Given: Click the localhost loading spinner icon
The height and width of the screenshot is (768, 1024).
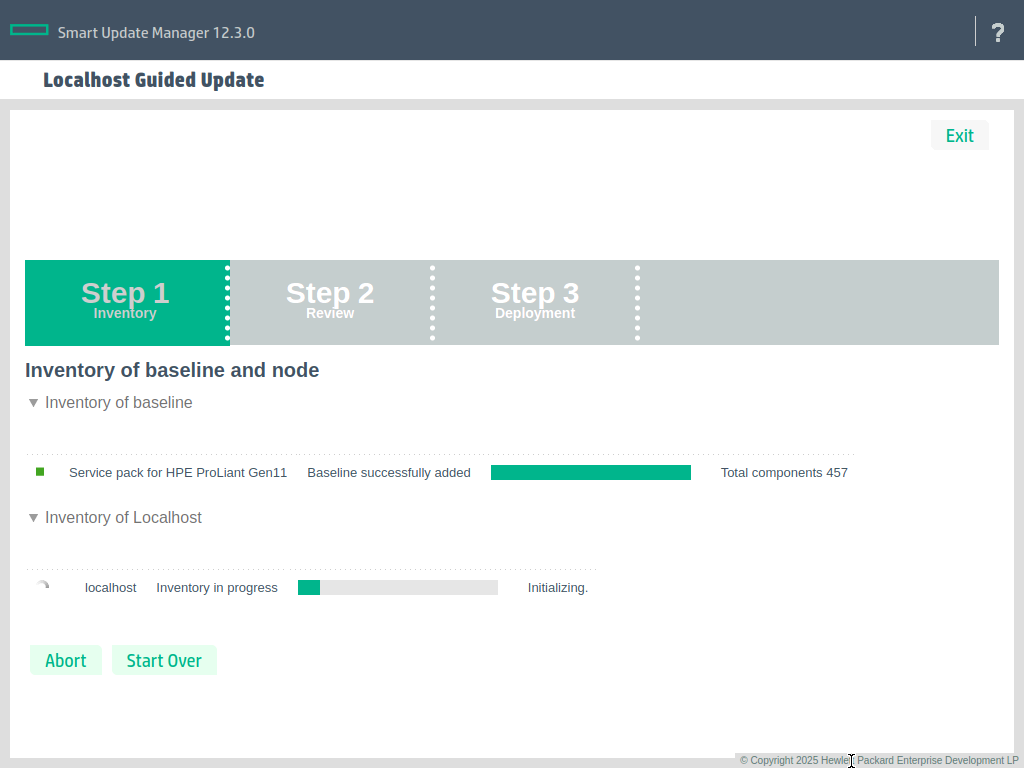Looking at the screenshot, I should pyautogui.click(x=41, y=587).
